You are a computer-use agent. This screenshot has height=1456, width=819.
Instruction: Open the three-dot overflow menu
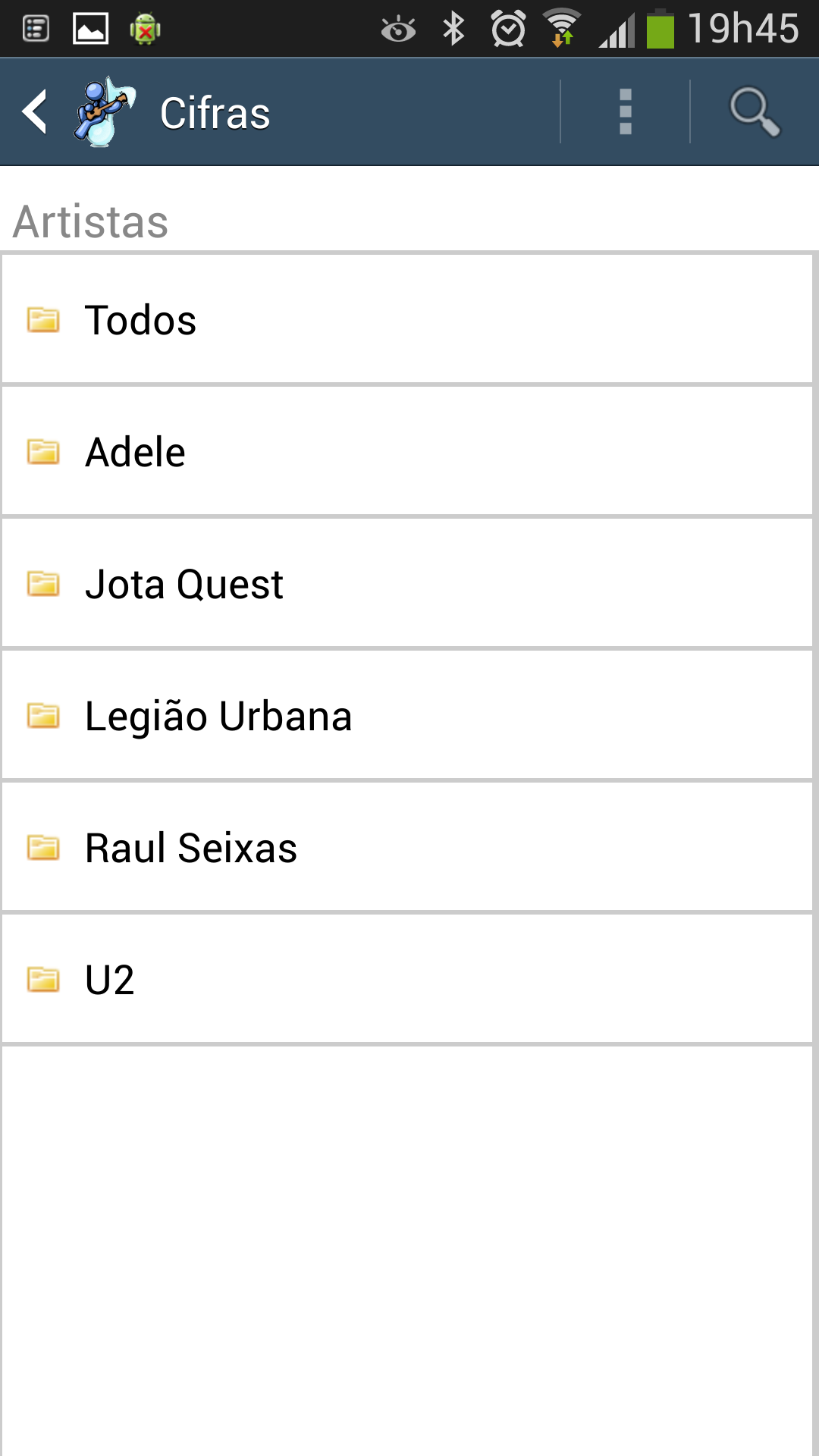(625, 112)
